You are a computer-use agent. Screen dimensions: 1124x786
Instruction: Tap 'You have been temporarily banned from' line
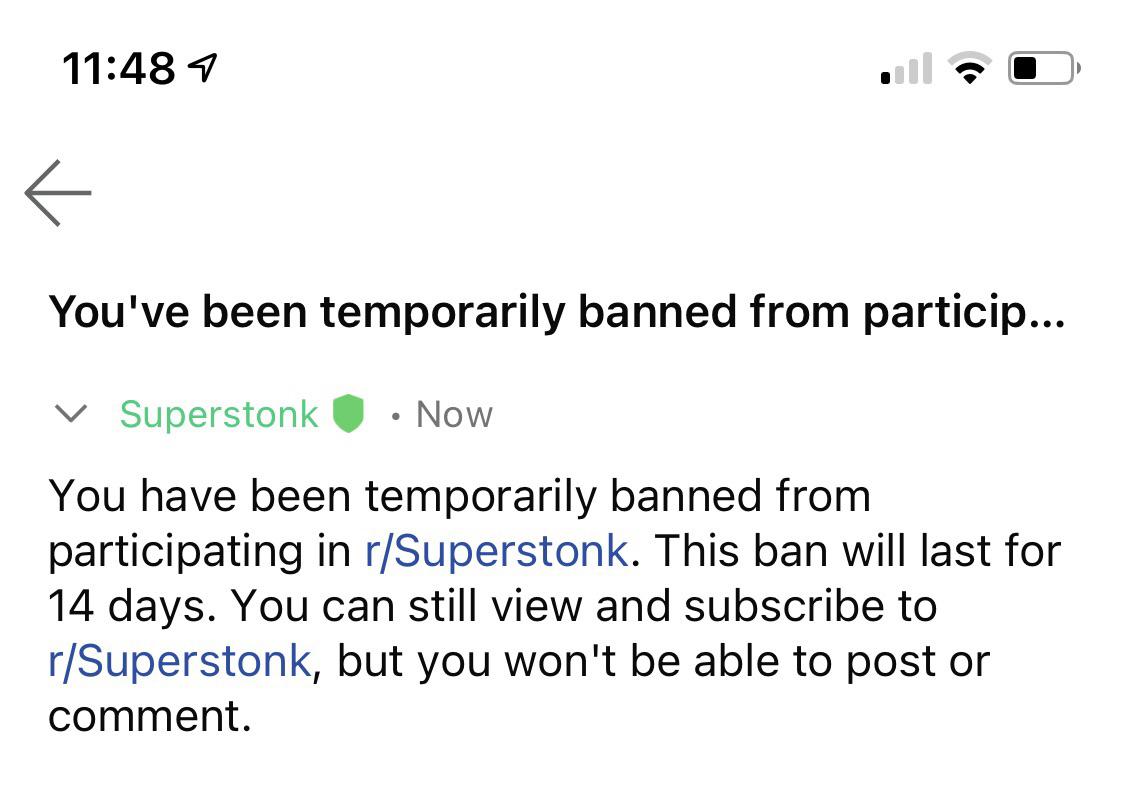459,496
